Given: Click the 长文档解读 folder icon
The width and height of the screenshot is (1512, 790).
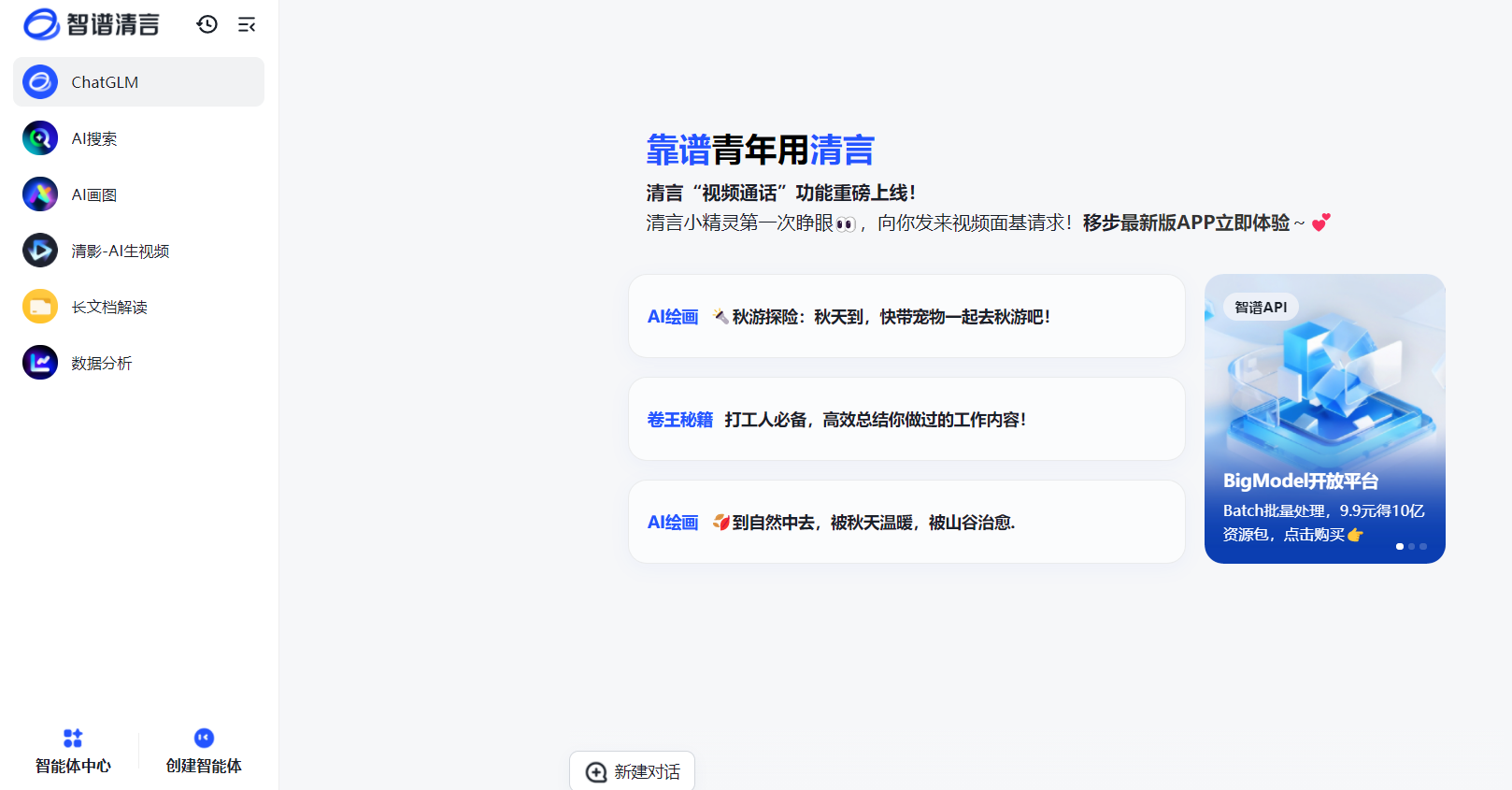Looking at the screenshot, I should (40, 307).
